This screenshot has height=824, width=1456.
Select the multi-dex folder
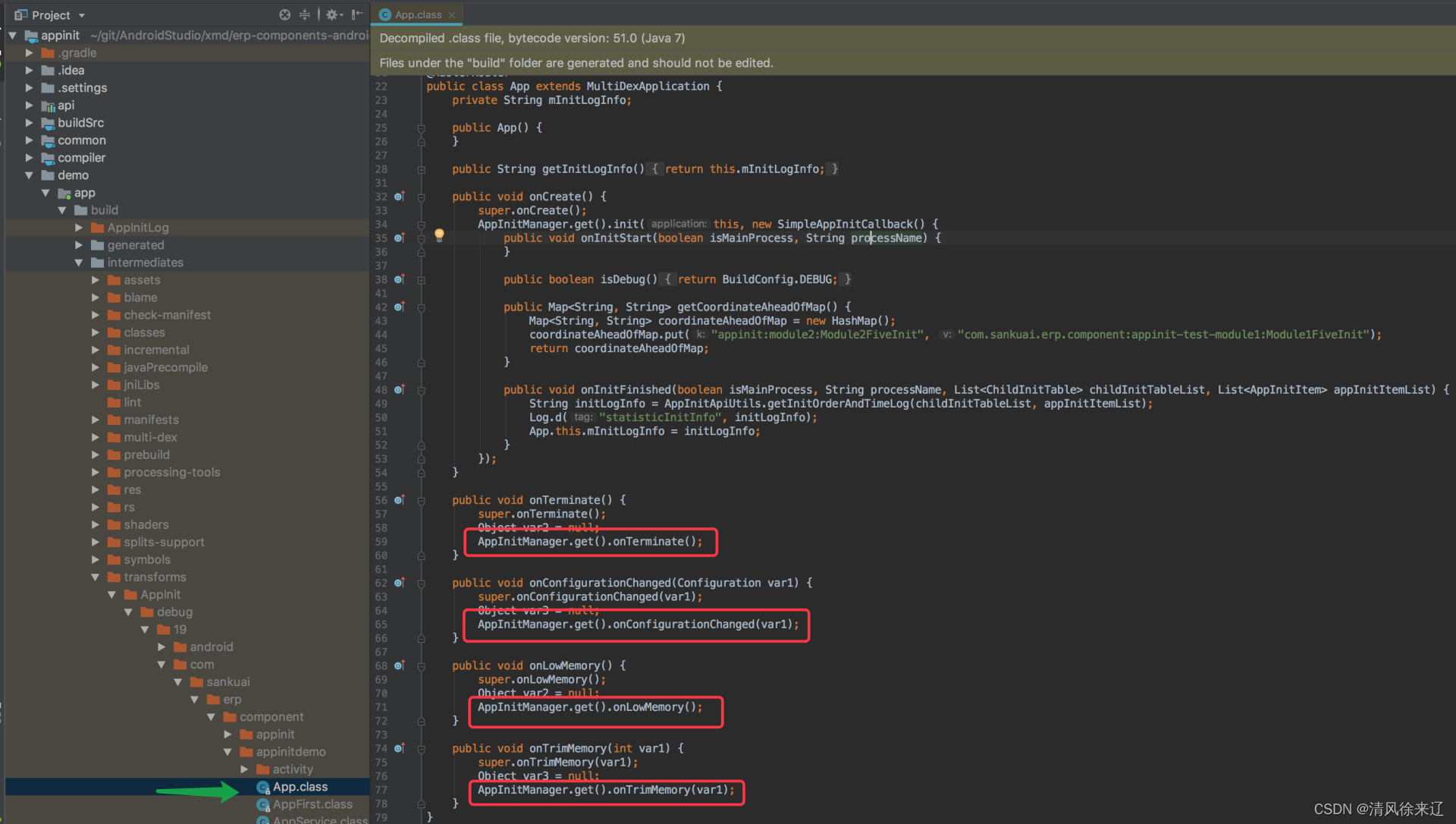click(x=150, y=437)
